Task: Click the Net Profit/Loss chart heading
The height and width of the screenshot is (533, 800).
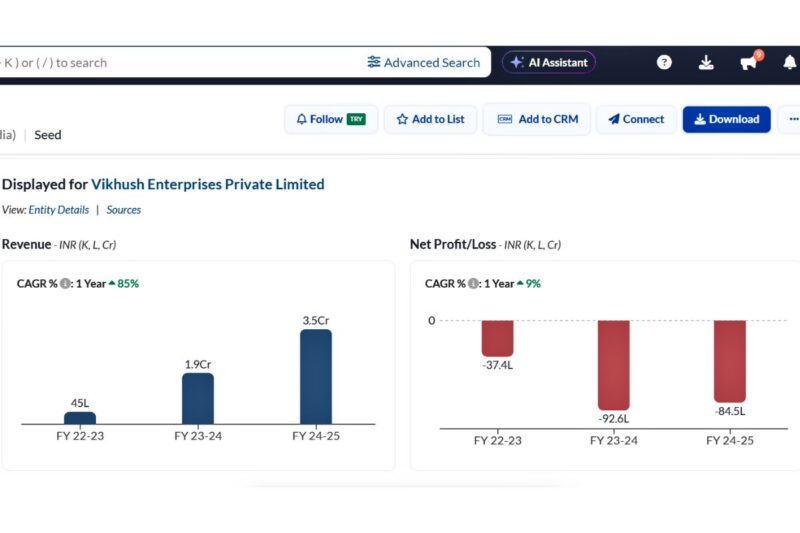Action: coord(453,244)
